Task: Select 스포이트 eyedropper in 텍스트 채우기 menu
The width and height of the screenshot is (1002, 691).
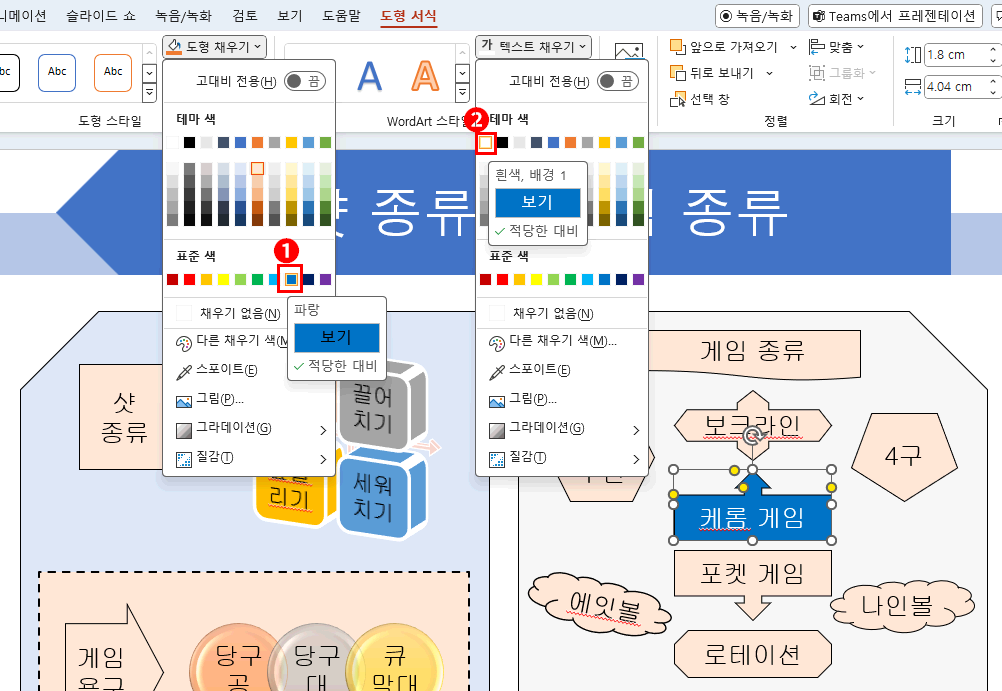Action: 562,371
